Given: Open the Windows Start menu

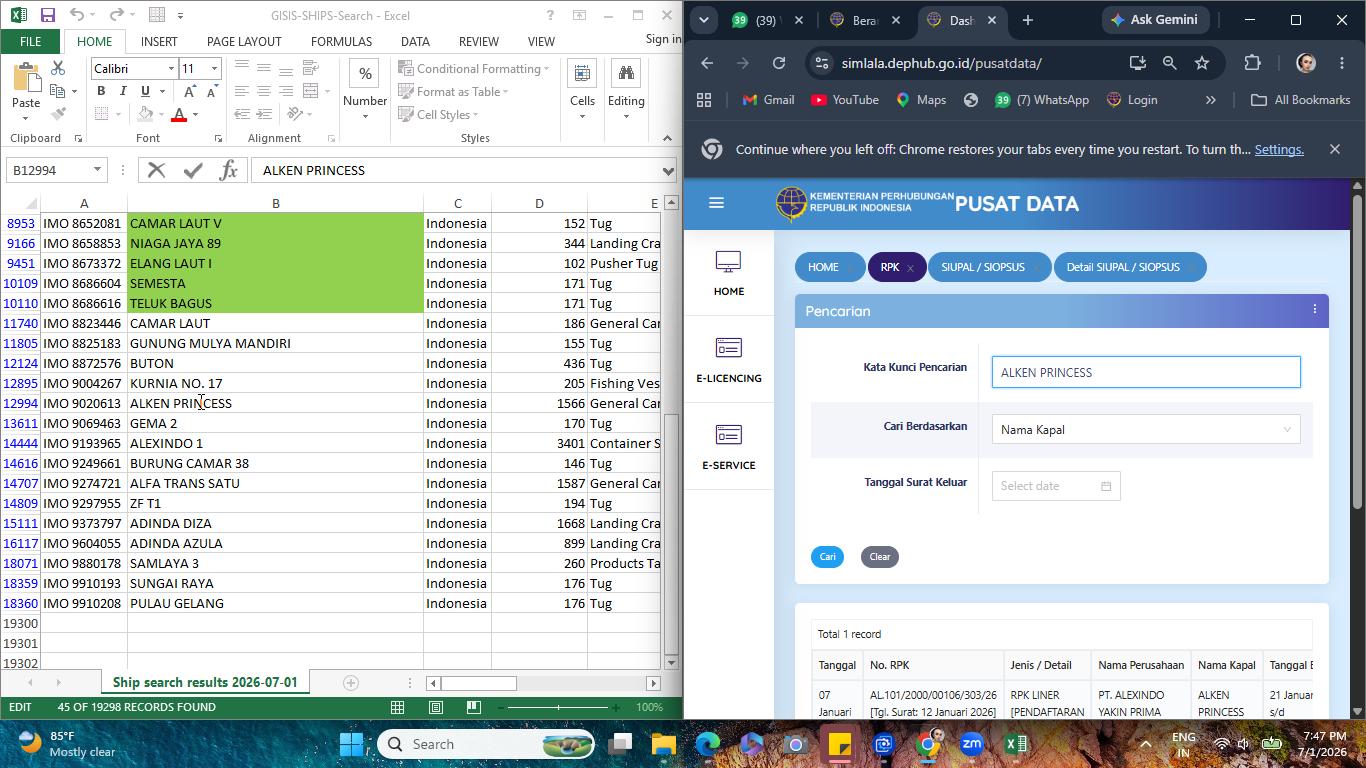Looking at the screenshot, I should 351,744.
